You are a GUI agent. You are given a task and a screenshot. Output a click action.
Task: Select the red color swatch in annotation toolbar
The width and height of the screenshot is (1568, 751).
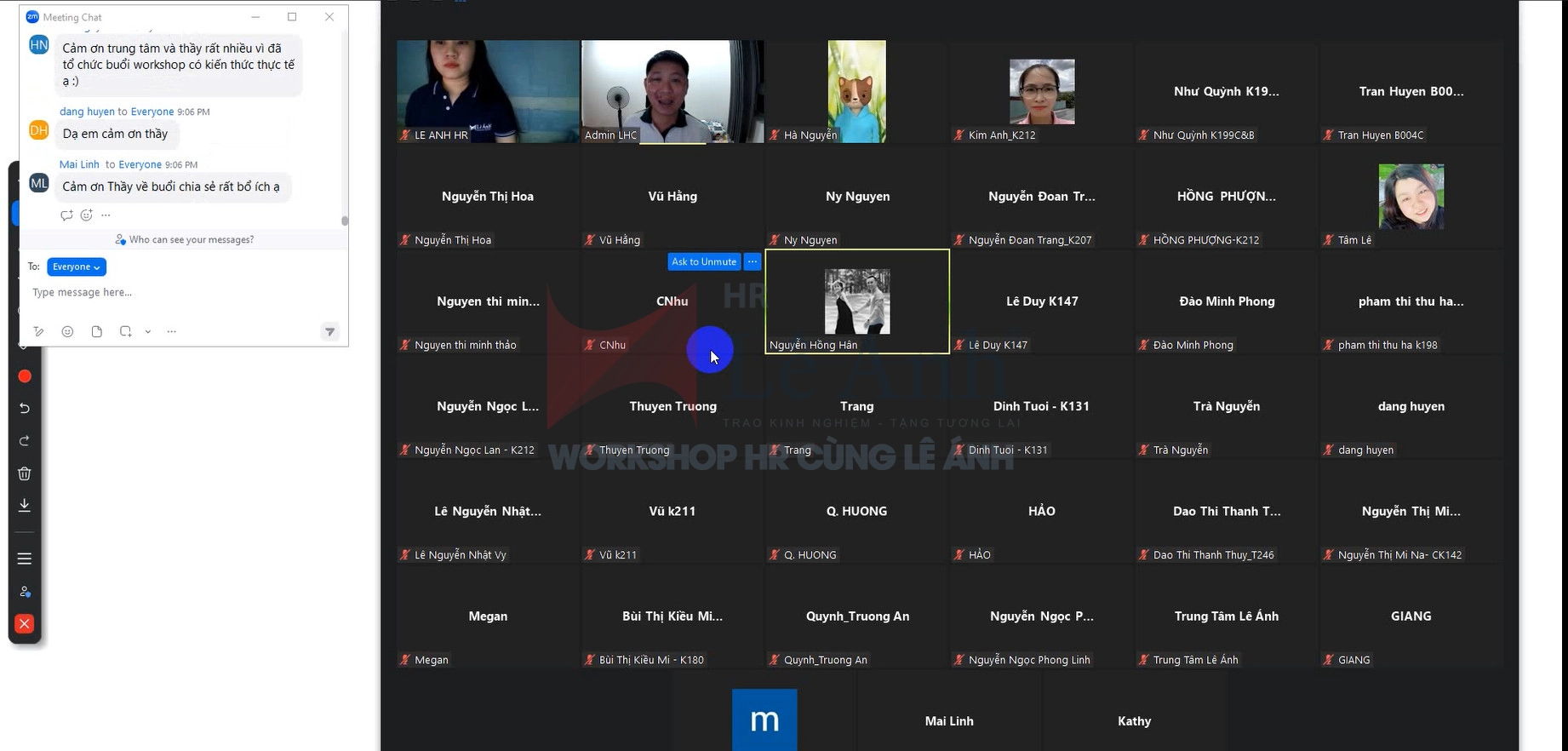[25, 376]
